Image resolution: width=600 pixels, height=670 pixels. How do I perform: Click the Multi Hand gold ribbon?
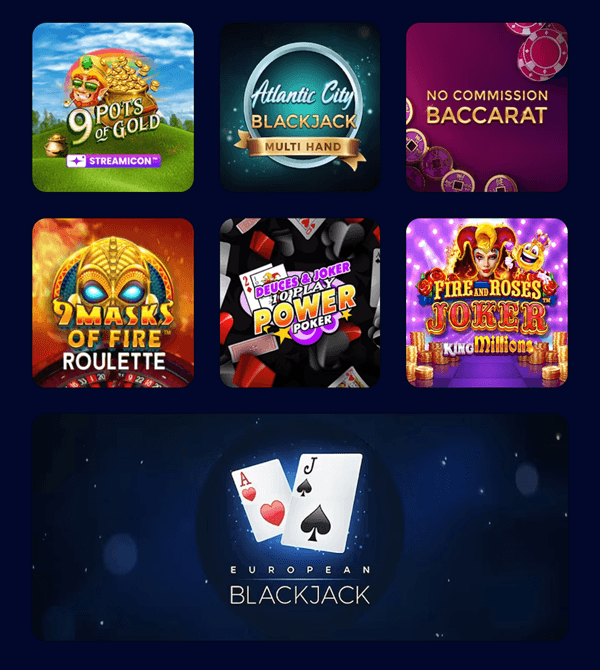pyautogui.click(x=303, y=147)
